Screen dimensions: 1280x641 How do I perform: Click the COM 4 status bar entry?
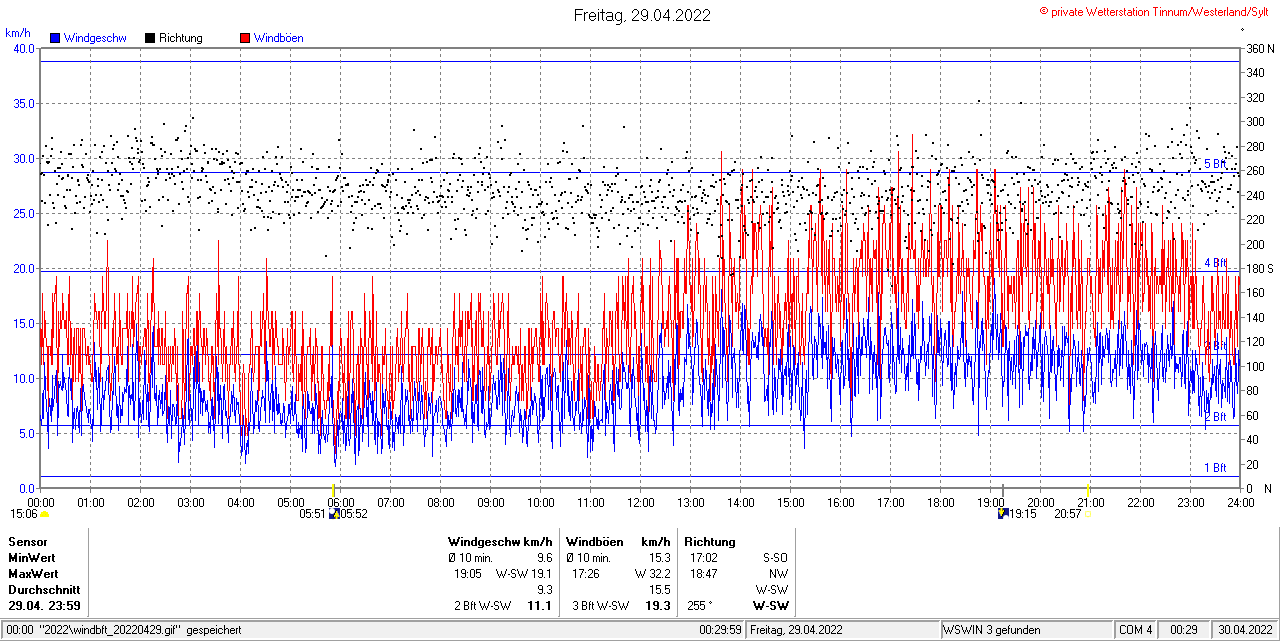click(x=1135, y=630)
